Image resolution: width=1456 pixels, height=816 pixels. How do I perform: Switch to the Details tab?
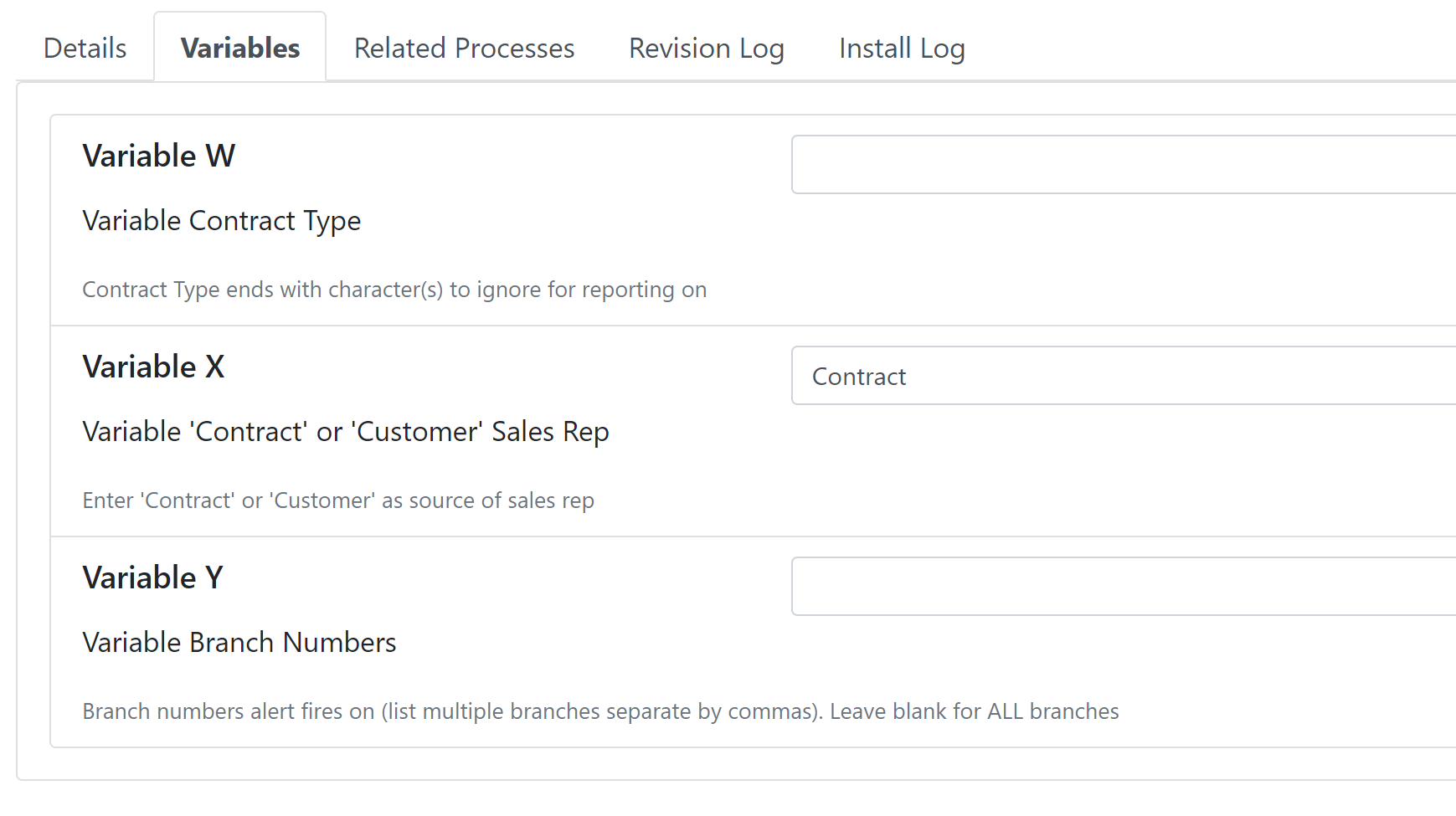click(x=85, y=48)
